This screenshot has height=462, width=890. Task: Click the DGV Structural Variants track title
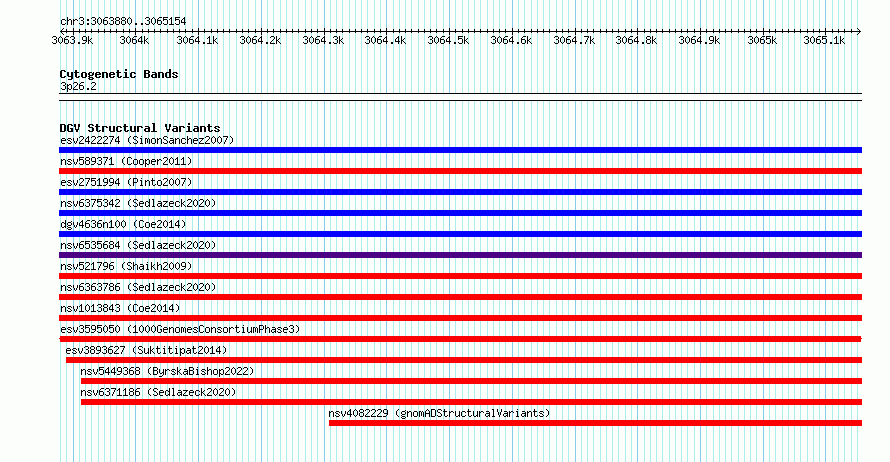(140, 128)
